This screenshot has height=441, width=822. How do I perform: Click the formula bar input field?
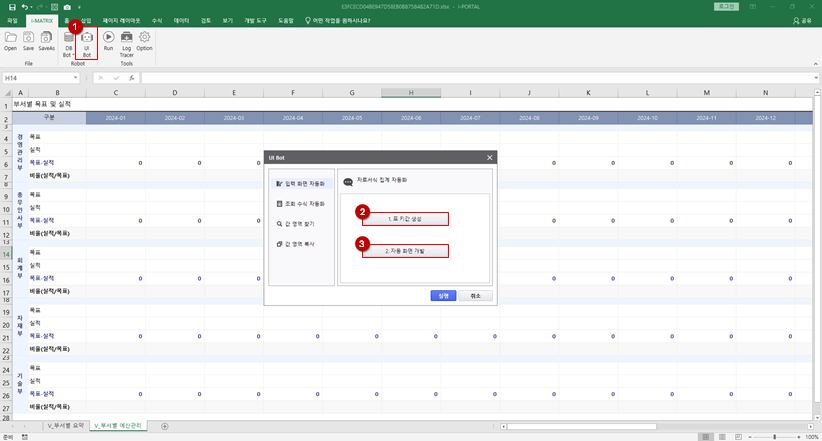[477, 78]
